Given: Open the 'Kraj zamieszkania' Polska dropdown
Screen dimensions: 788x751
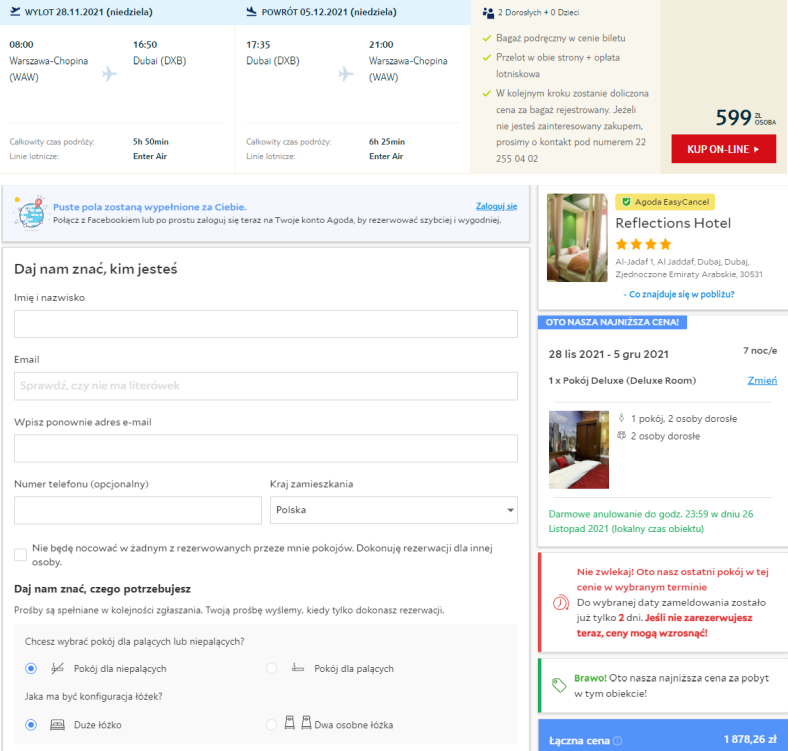Looking at the screenshot, I should coord(393,510).
